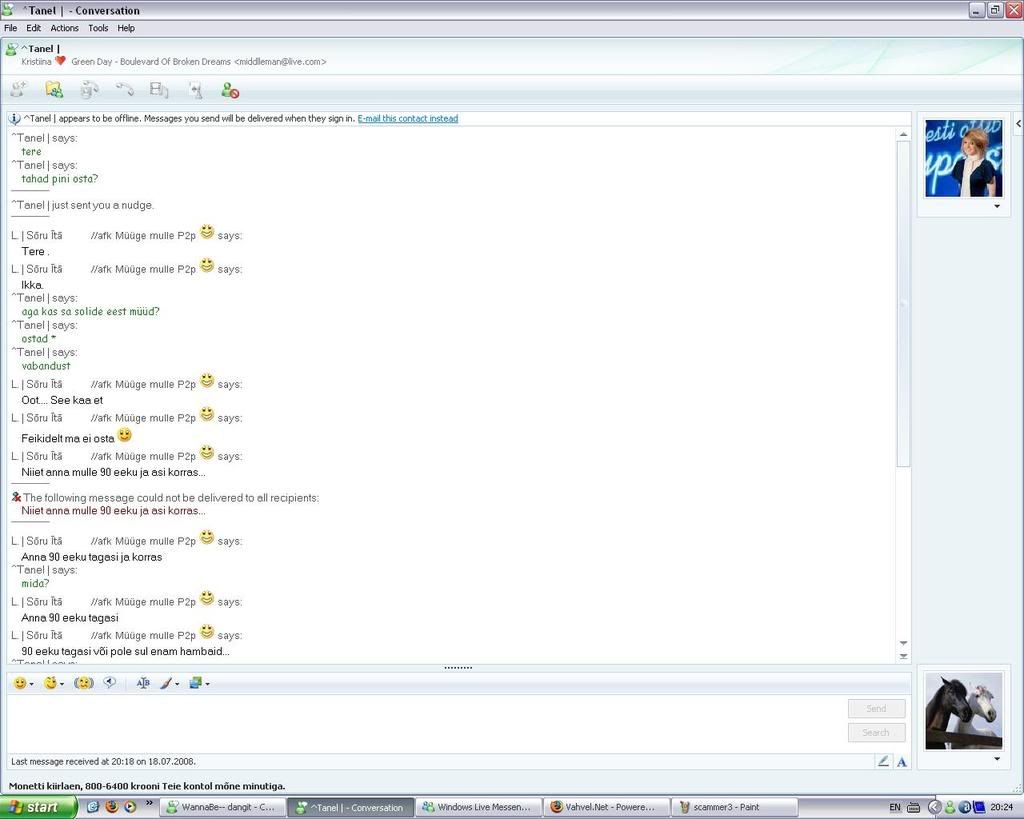The height and width of the screenshot is (819, 1024).
Task: Click inside the message input box
Action: click(420, 722)
